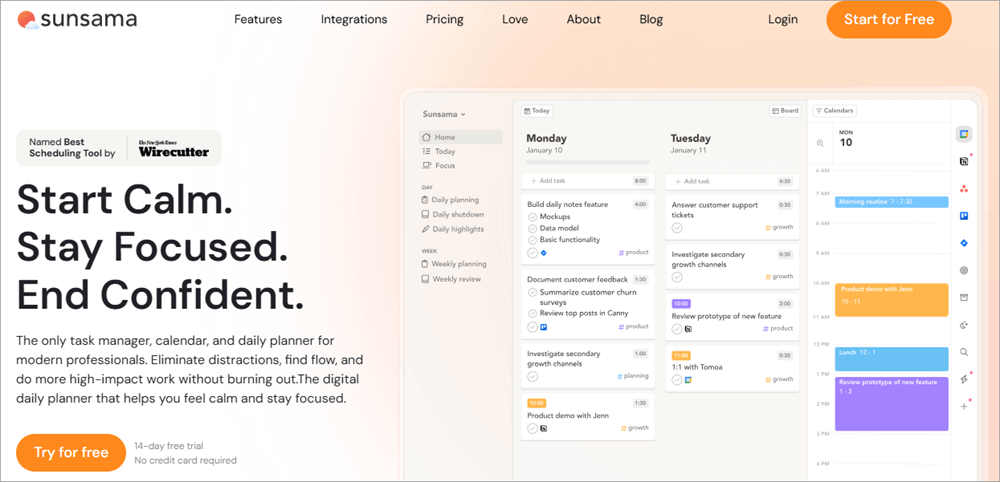Click the objectives target icon in sidebar

(964, 271)
